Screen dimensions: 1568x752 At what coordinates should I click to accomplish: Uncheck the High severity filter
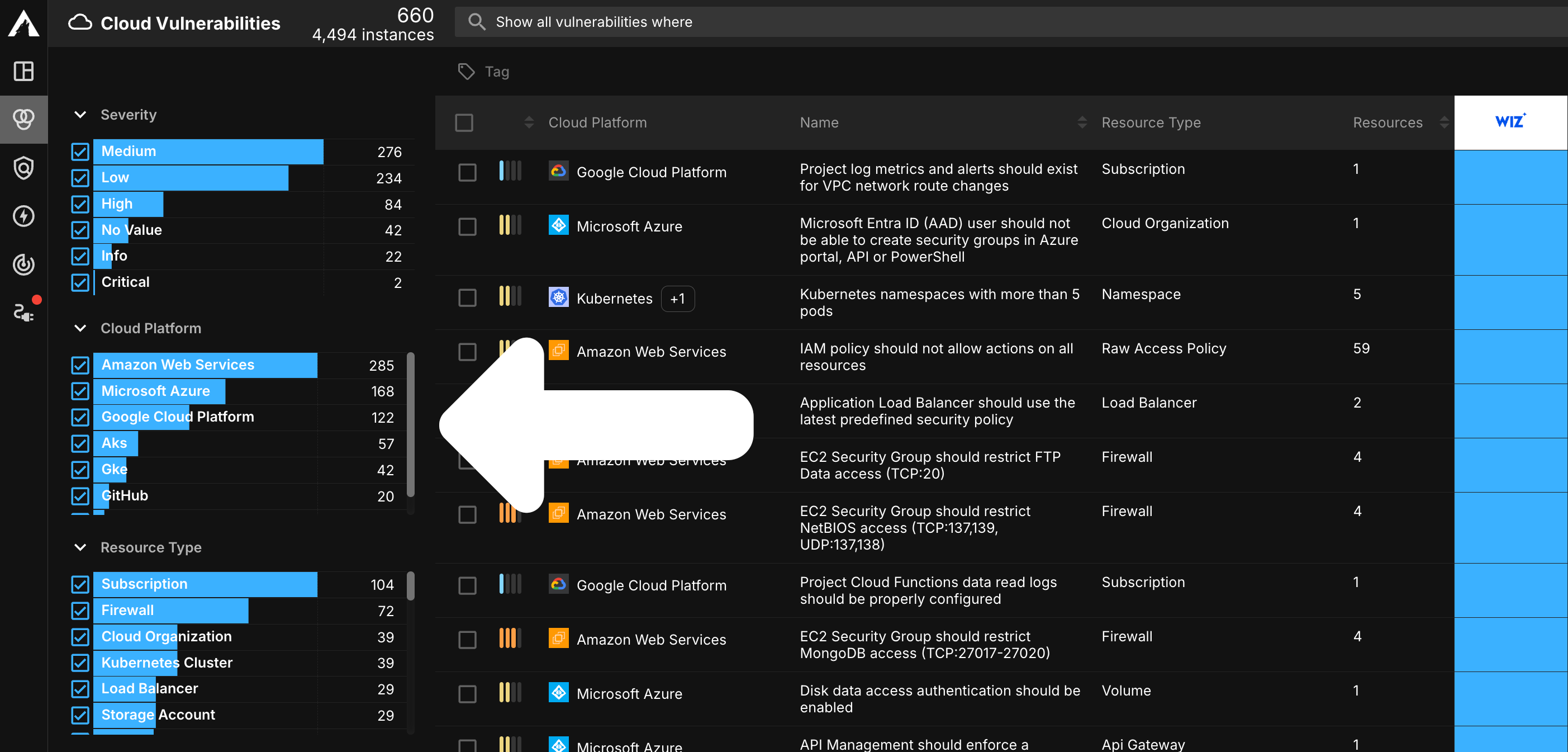pos(80,204)
